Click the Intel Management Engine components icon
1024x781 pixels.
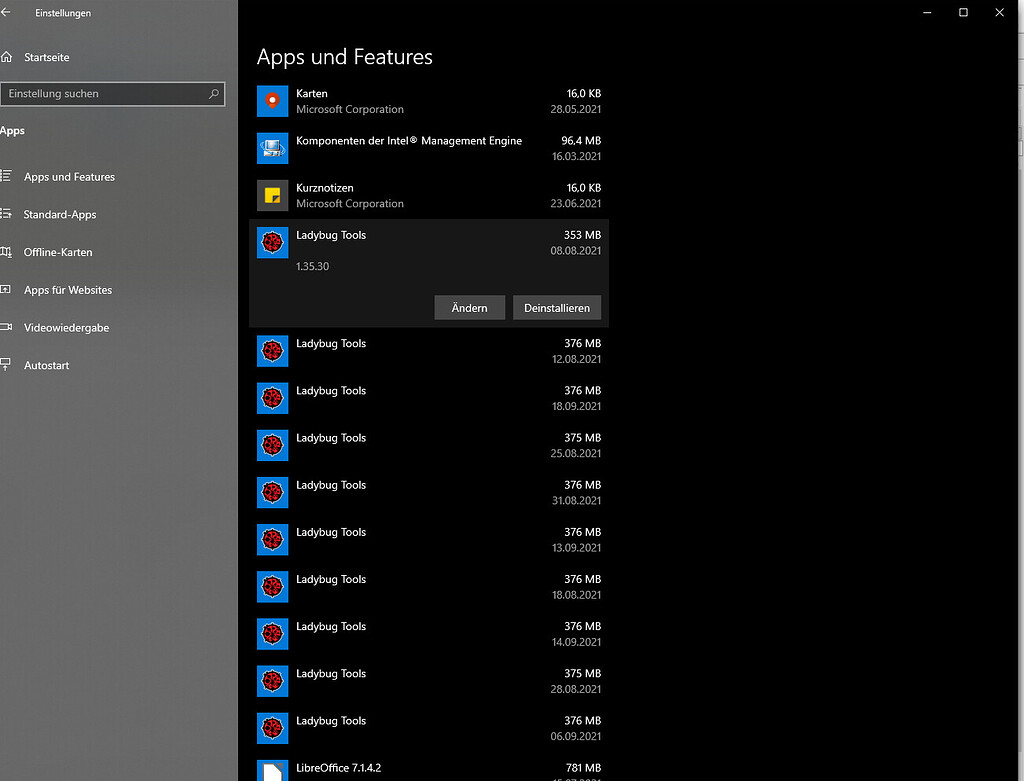[x=272, y=148]
